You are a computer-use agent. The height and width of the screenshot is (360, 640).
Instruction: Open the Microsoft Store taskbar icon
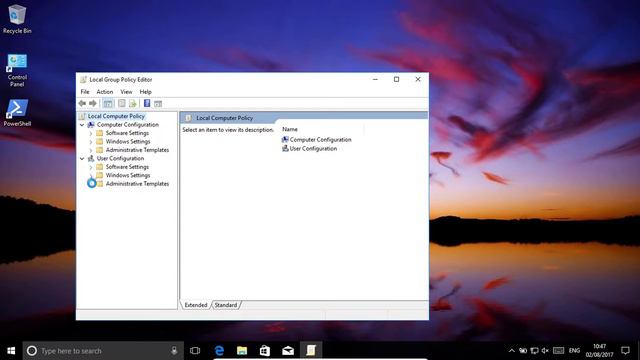click(x=265, y=351)
